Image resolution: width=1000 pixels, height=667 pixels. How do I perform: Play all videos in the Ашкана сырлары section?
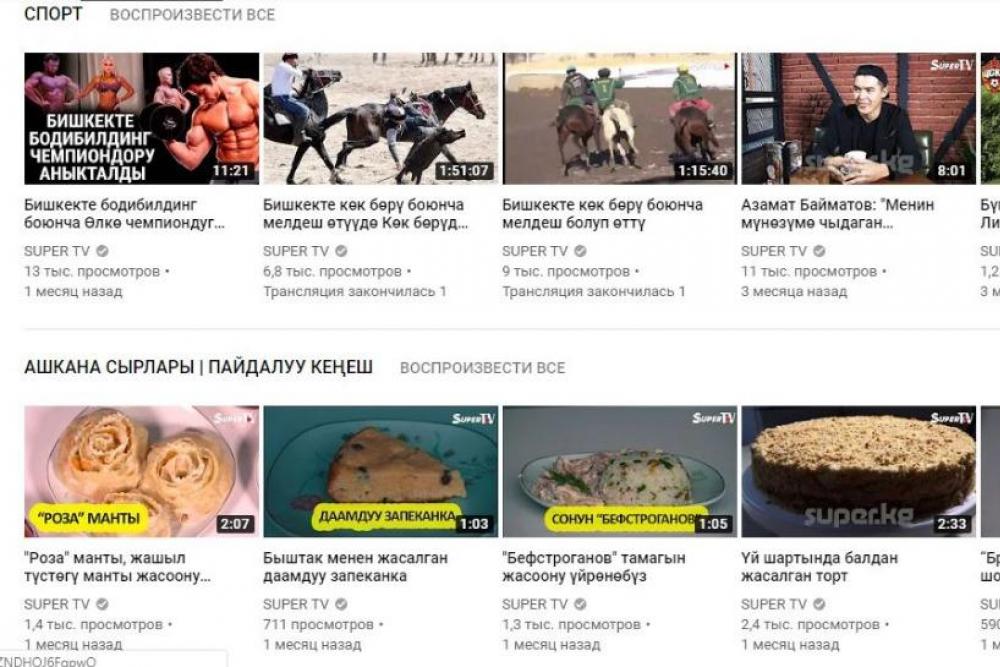[x=483, y=368]
